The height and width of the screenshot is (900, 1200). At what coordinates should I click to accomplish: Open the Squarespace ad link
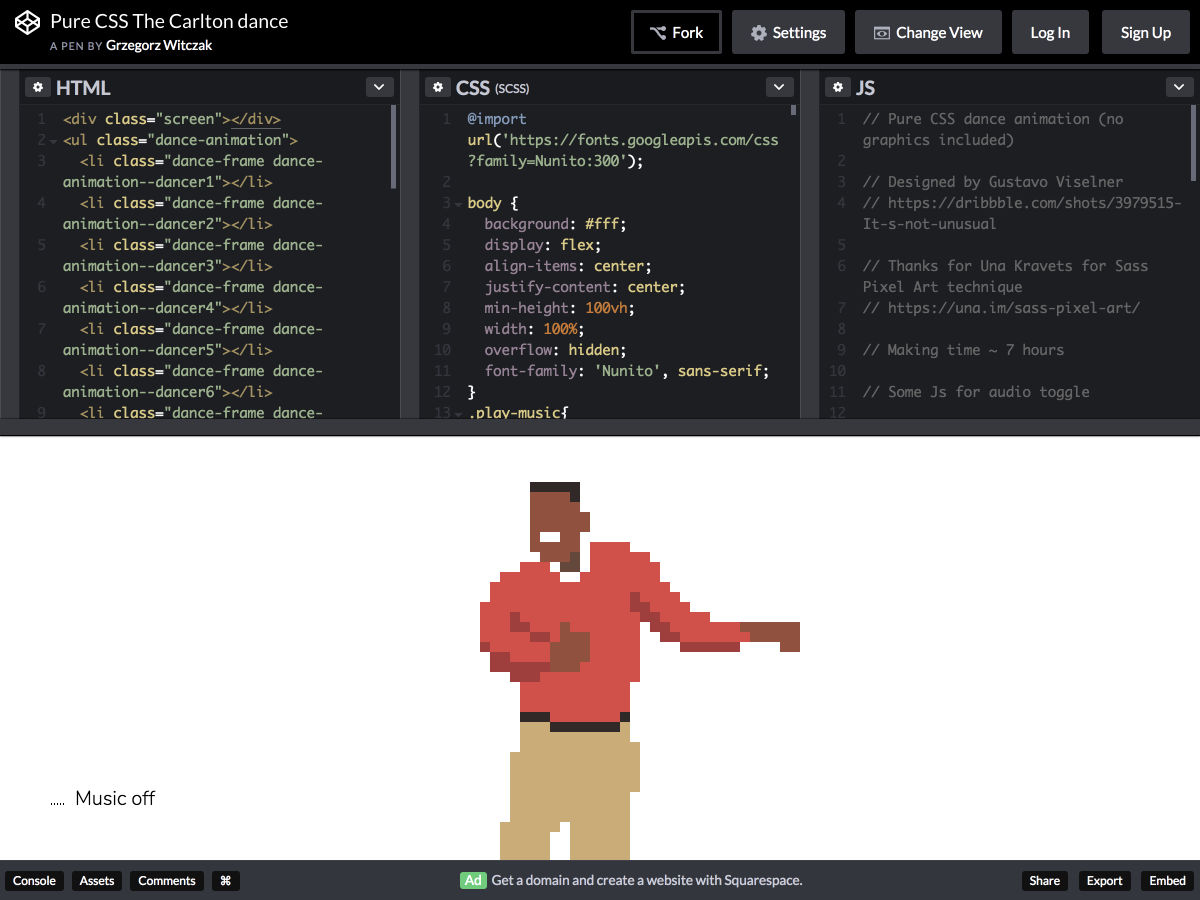(647, 880)
